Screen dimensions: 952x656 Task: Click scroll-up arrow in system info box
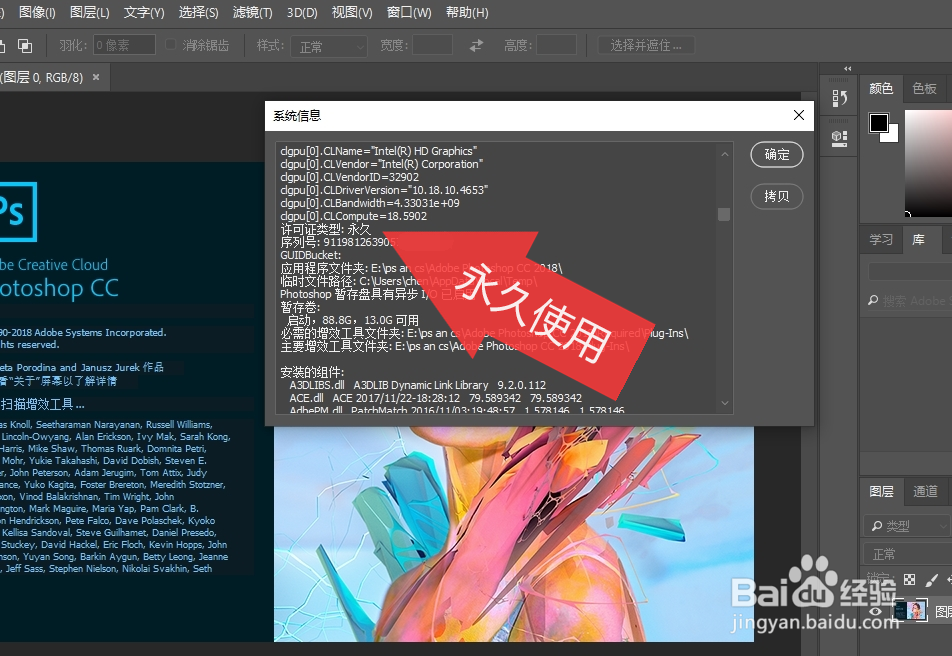[724, 154]
